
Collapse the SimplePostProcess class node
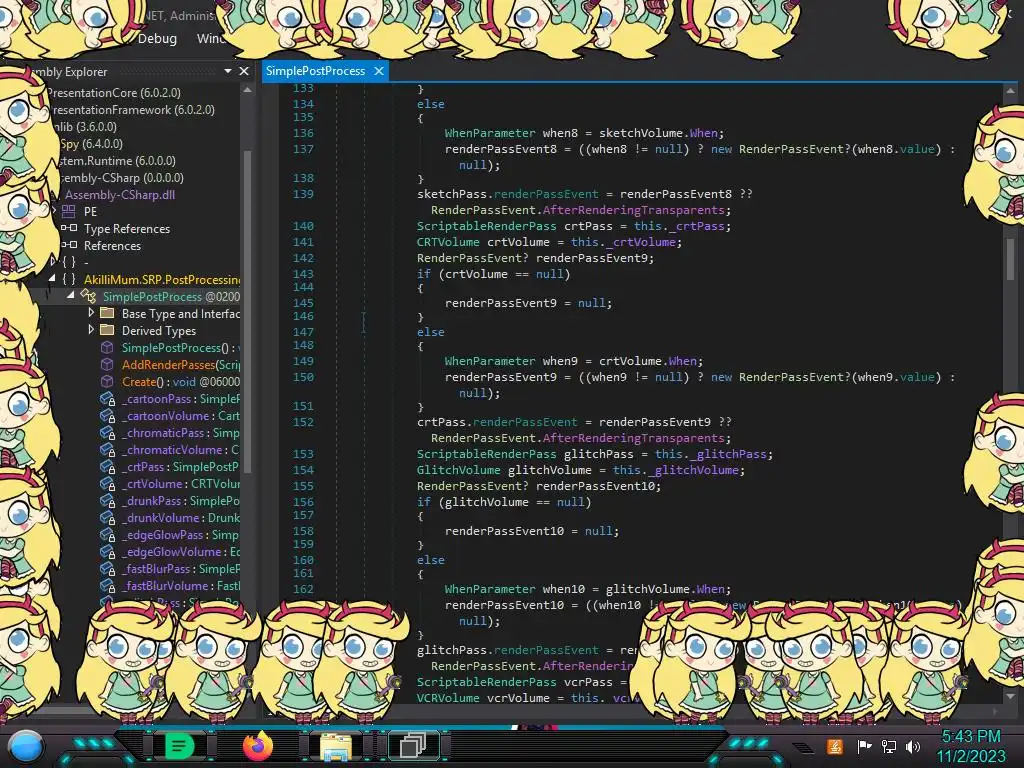click(70, 296)
